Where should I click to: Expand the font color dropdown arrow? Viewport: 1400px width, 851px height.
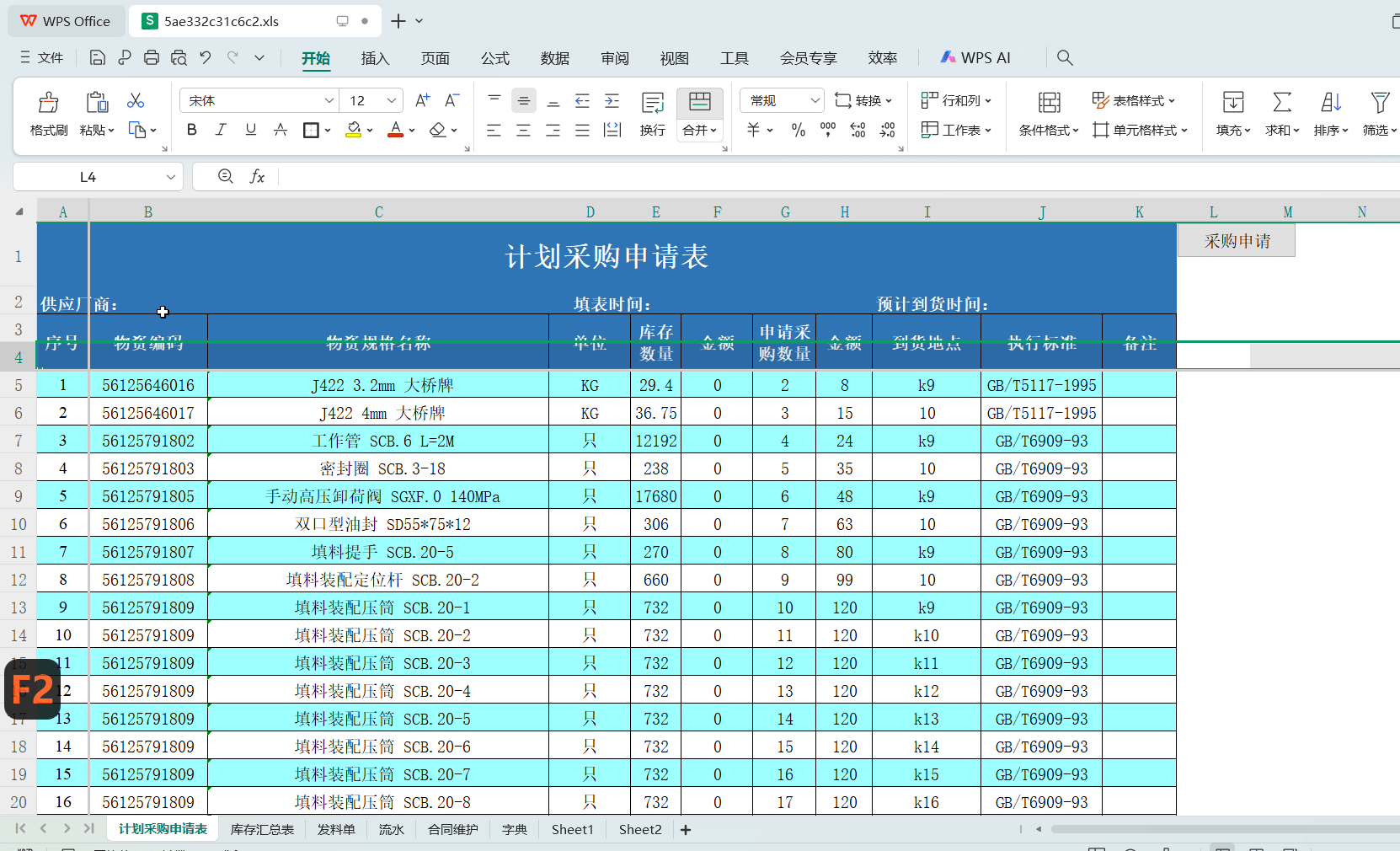click(x=410, y=130)
